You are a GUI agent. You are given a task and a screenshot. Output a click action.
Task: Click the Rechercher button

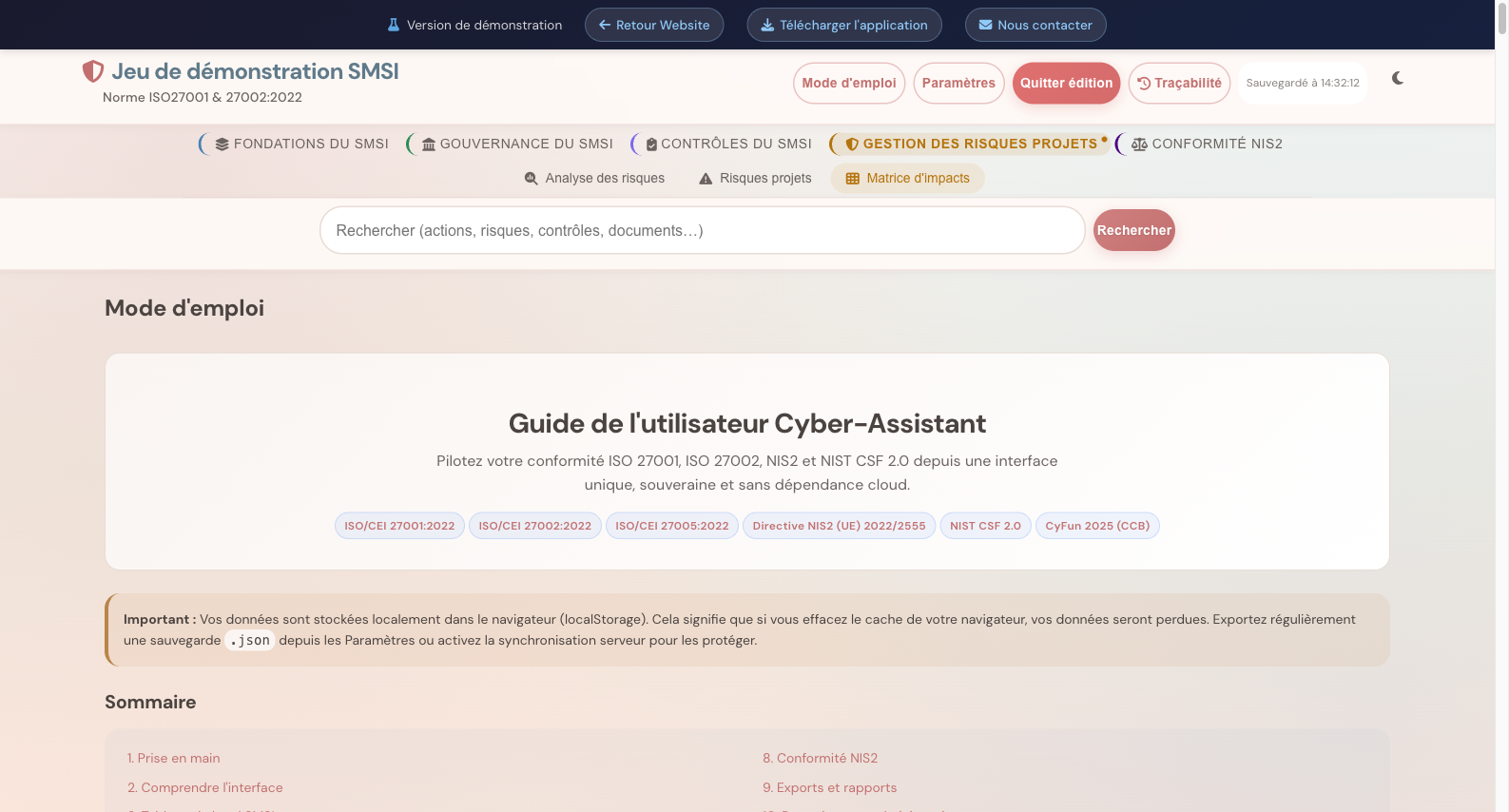[x=1134, y=230]
